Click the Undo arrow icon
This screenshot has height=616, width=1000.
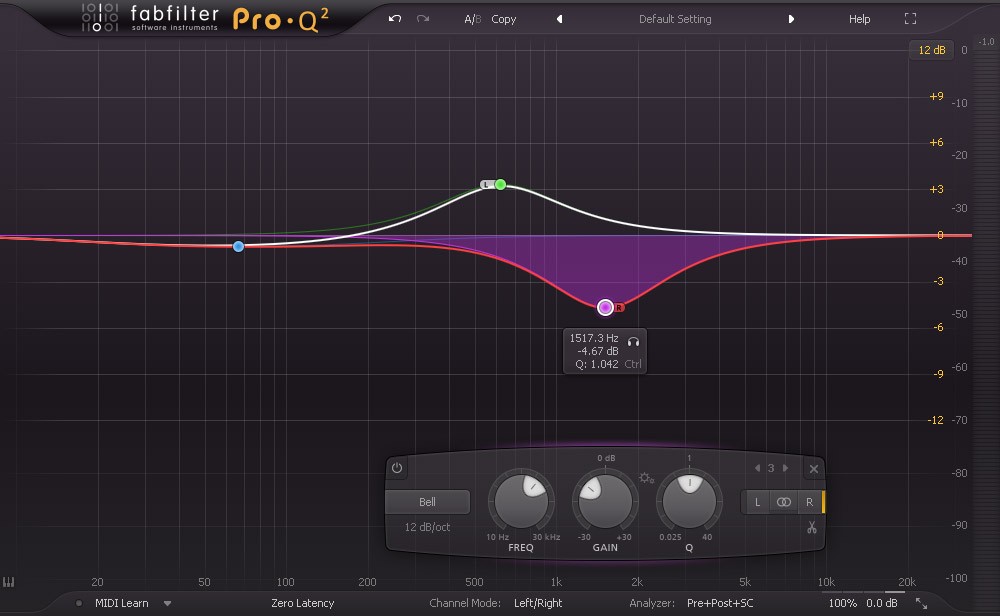[395, 18]
